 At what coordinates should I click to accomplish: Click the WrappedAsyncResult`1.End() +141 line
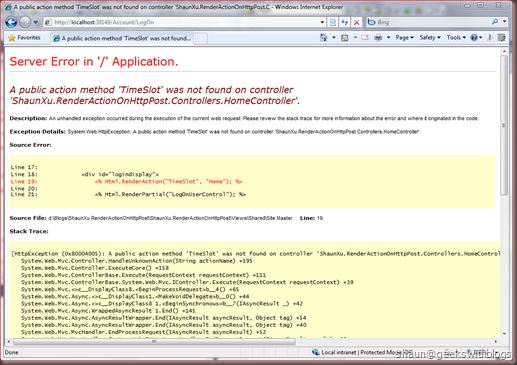click(x=108, y=311)
